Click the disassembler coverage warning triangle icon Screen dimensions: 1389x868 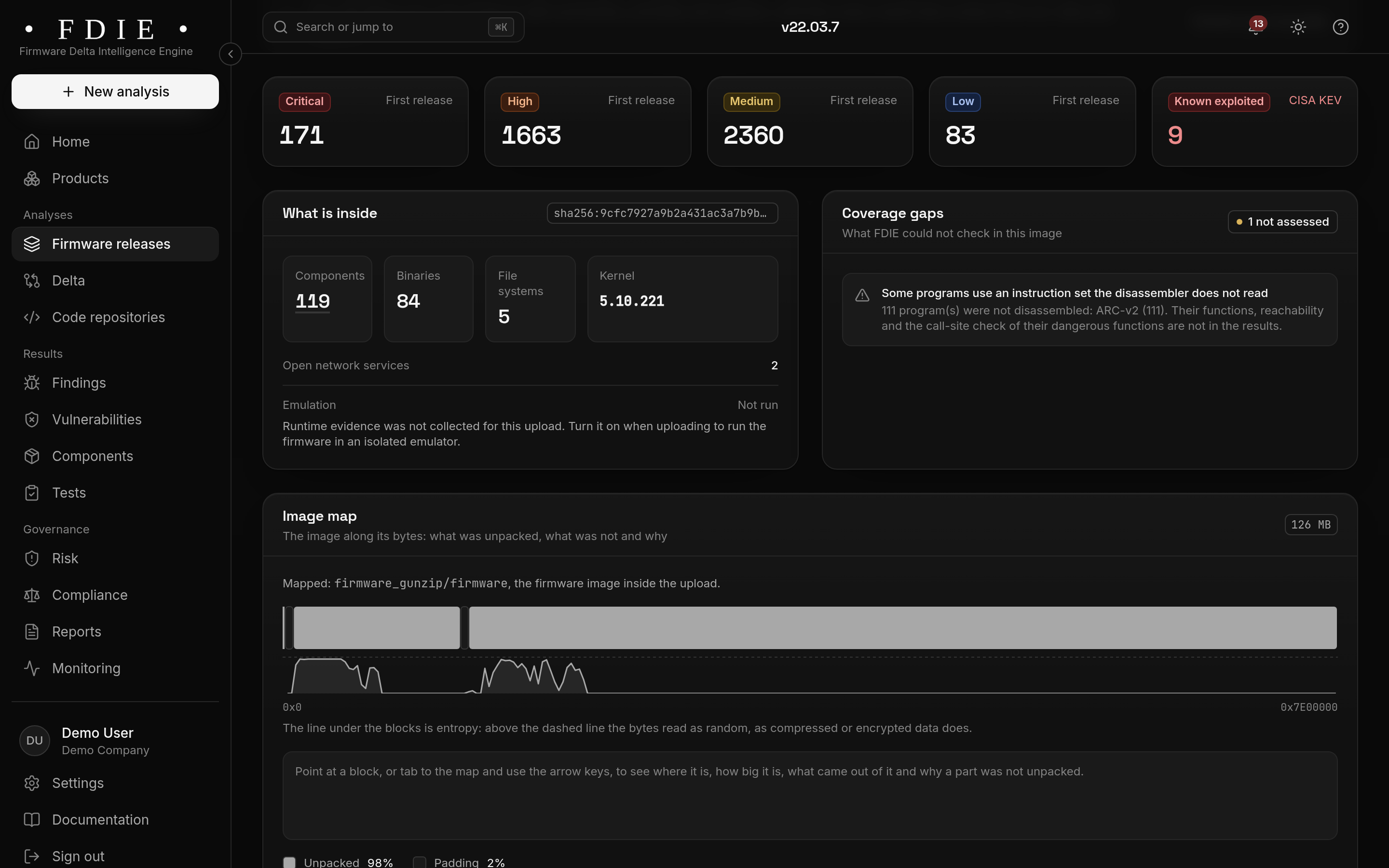pos(862,295)
